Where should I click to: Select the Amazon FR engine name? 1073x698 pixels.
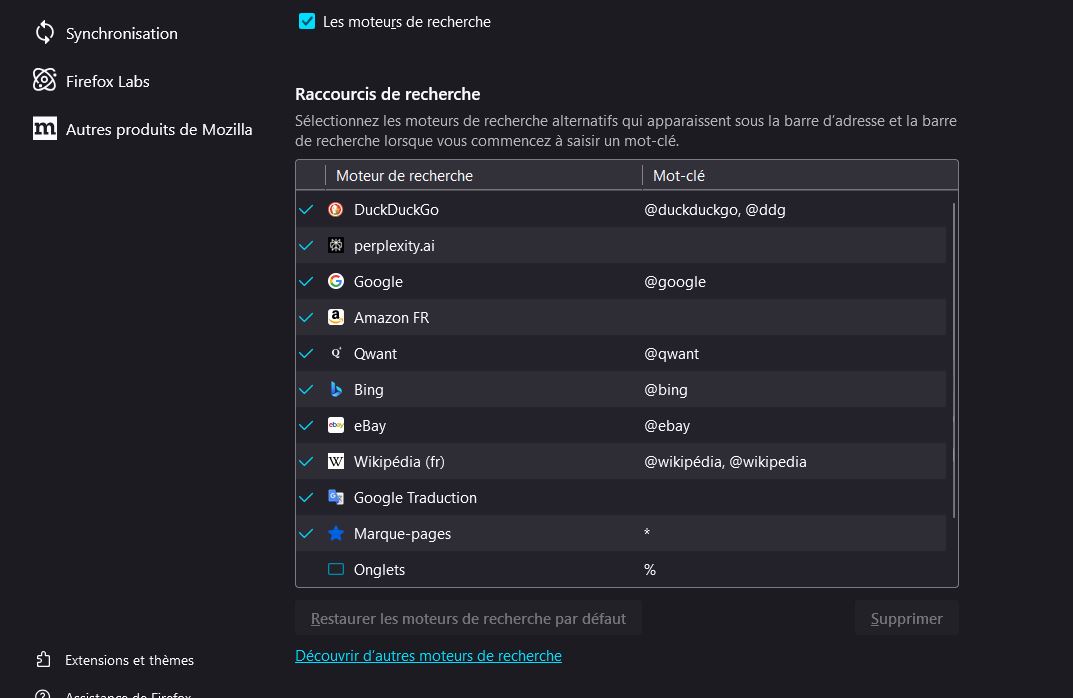pos(391,318)
